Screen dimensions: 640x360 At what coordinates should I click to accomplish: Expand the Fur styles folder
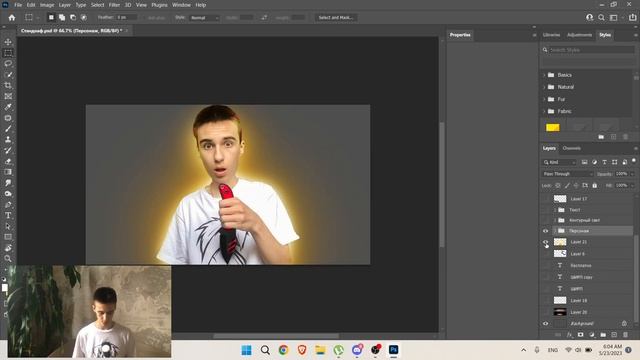(544, 99)
